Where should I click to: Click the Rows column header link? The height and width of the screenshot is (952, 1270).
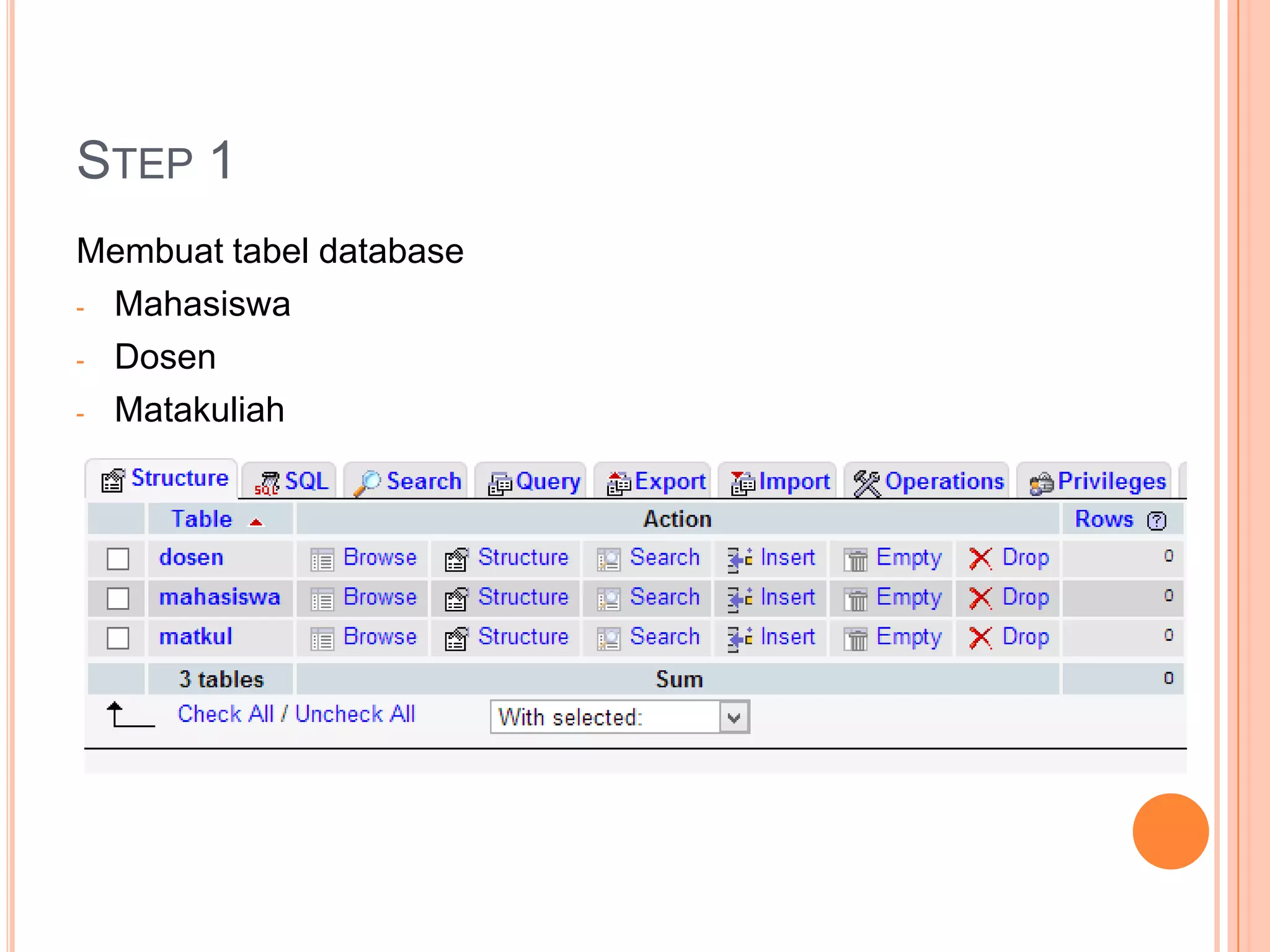[1104, 519]
